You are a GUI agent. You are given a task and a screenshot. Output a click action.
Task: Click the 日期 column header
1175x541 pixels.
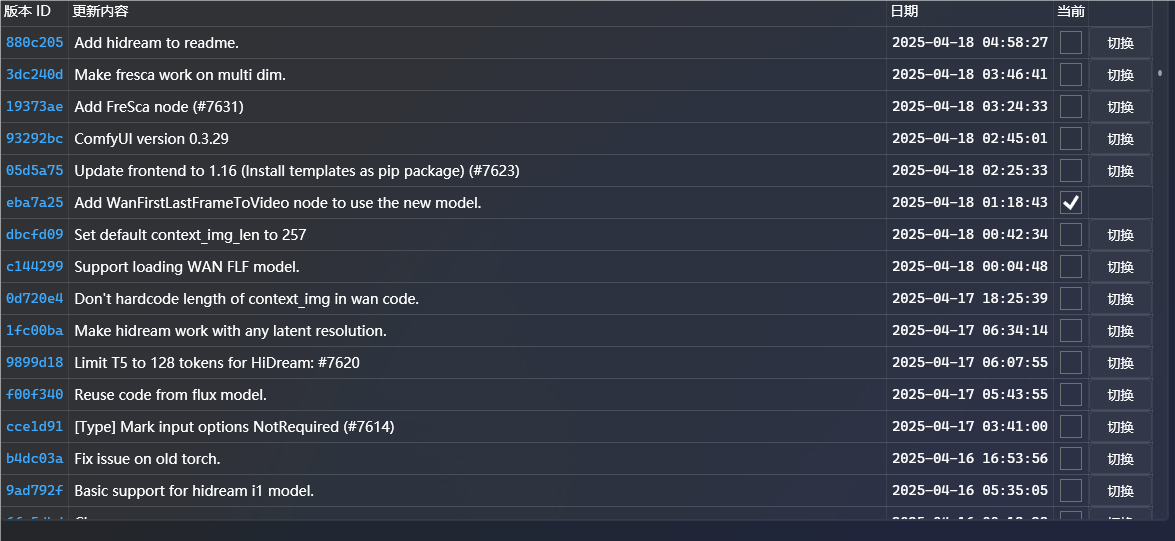904,11
